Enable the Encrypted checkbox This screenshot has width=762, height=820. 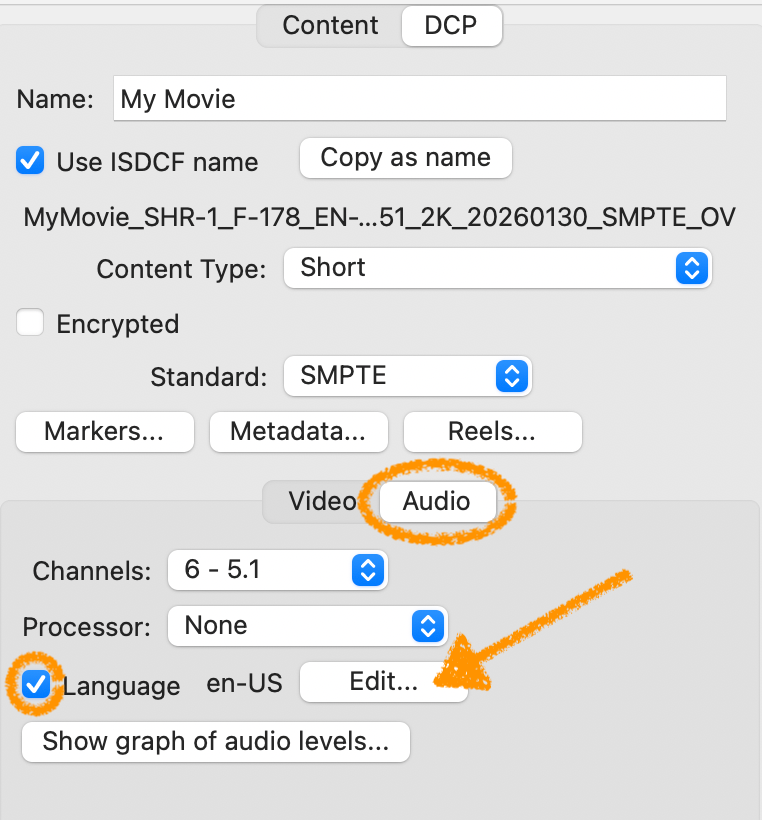(31, 324)
